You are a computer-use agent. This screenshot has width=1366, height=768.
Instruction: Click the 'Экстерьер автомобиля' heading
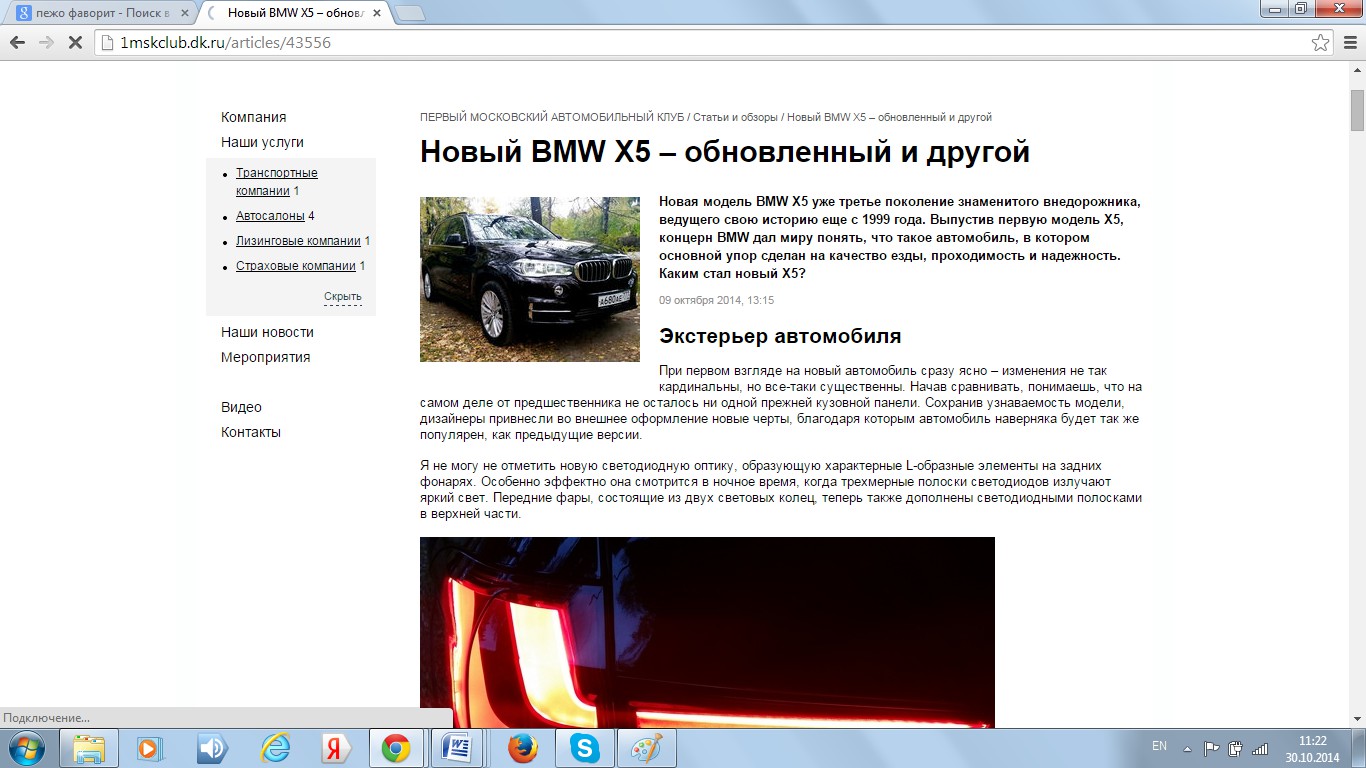(780, 336)
